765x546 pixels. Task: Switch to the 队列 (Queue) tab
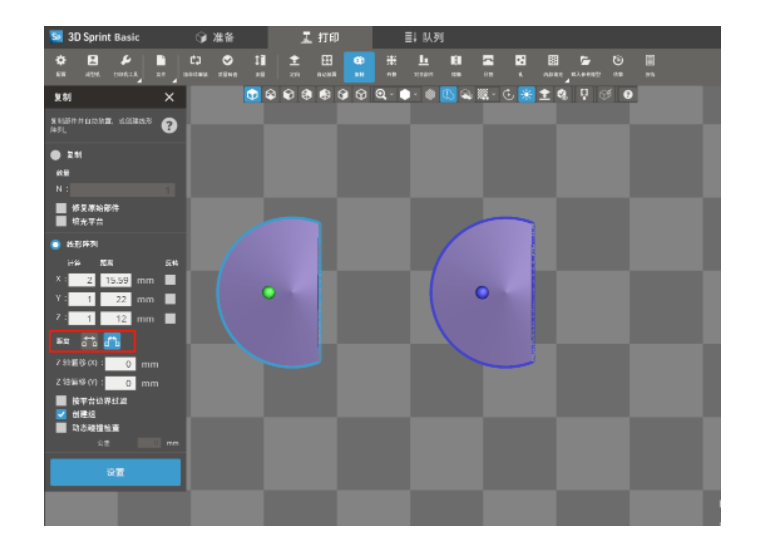424,37
